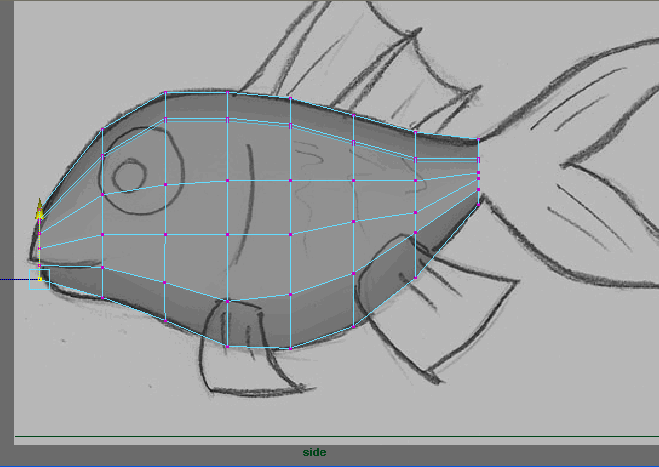This screenshot has height=467, width=659.
Task: Click the "side" viewport label
Action: click(315, 452)
